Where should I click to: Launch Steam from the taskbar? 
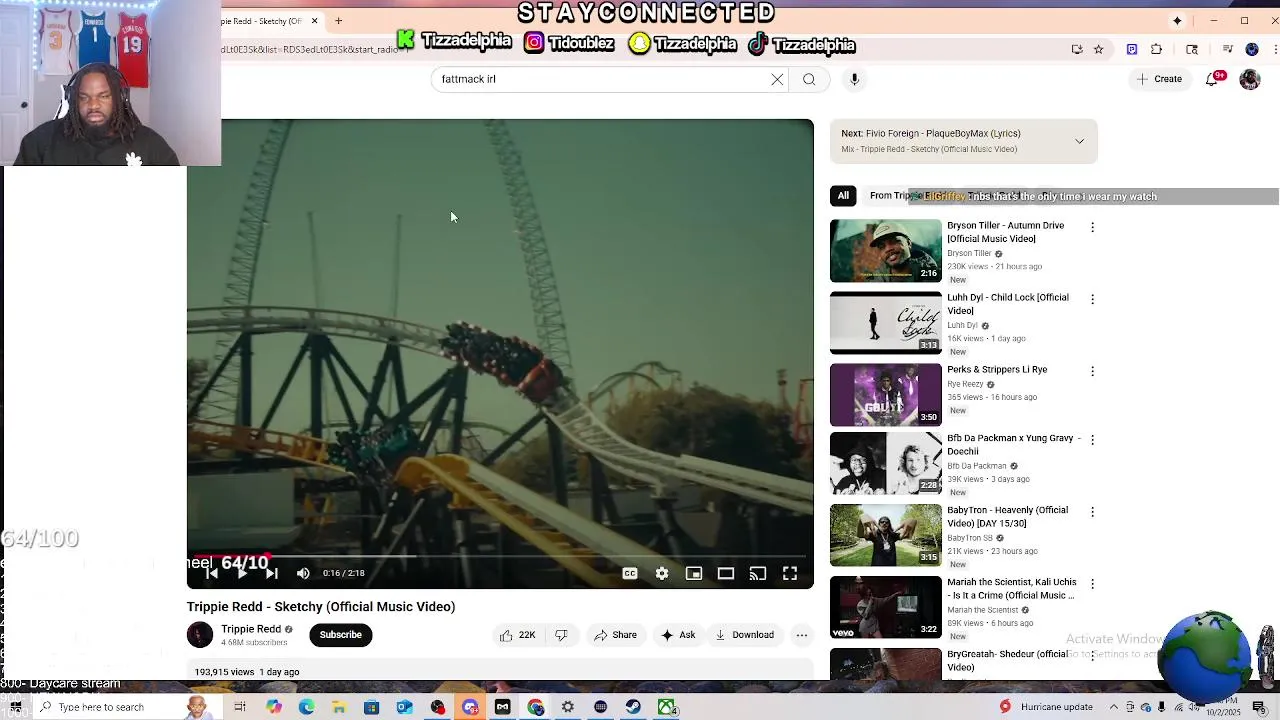point(633,707)
